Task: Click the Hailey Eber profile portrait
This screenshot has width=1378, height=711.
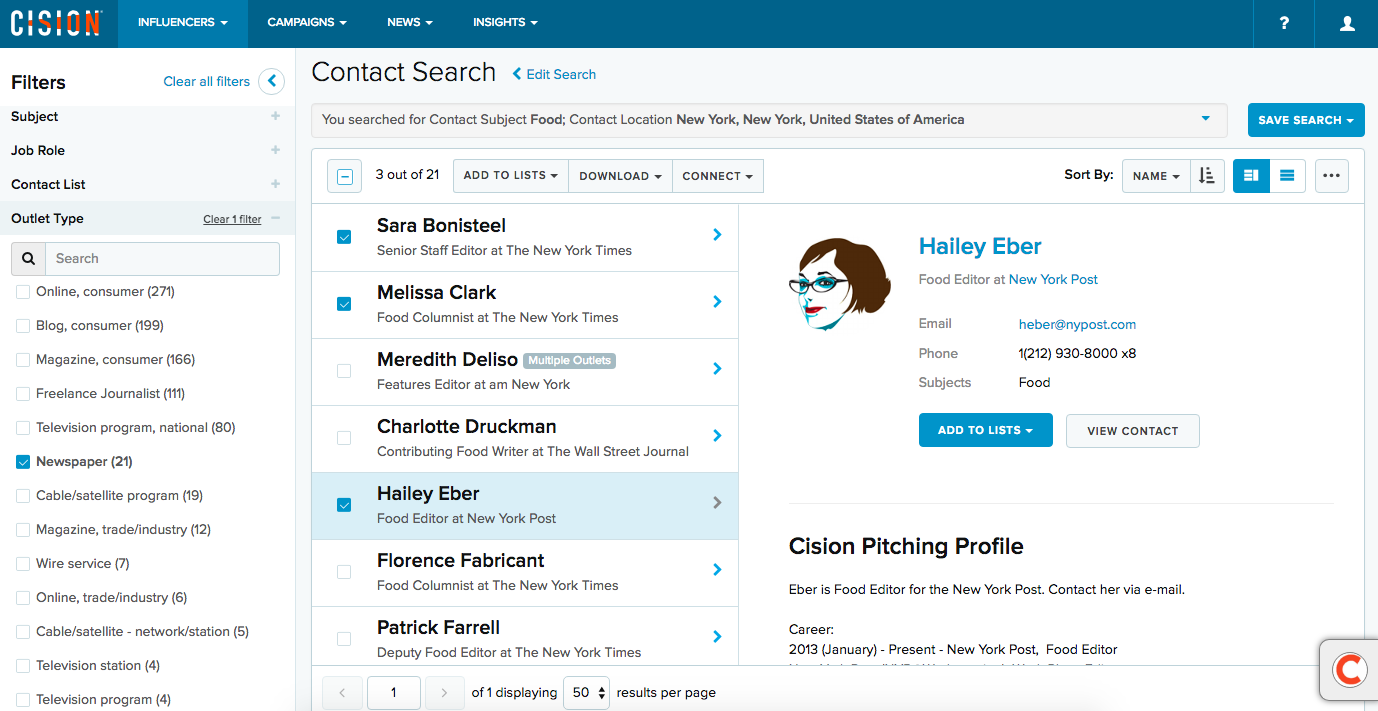Action: click(839, 283)
